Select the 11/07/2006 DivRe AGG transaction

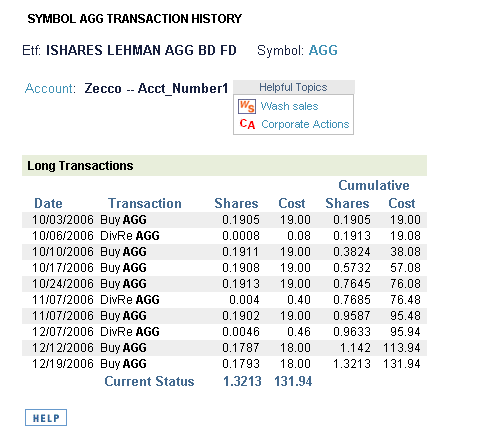coord(224,300)
